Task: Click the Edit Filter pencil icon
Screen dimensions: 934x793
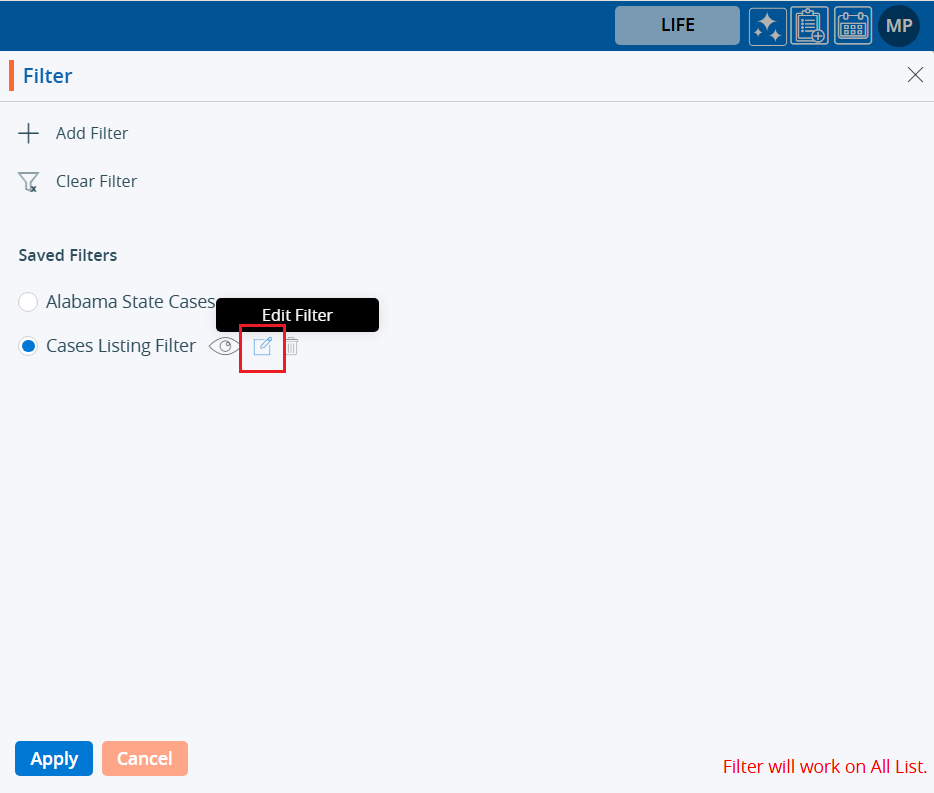Action: pos(262,347)
